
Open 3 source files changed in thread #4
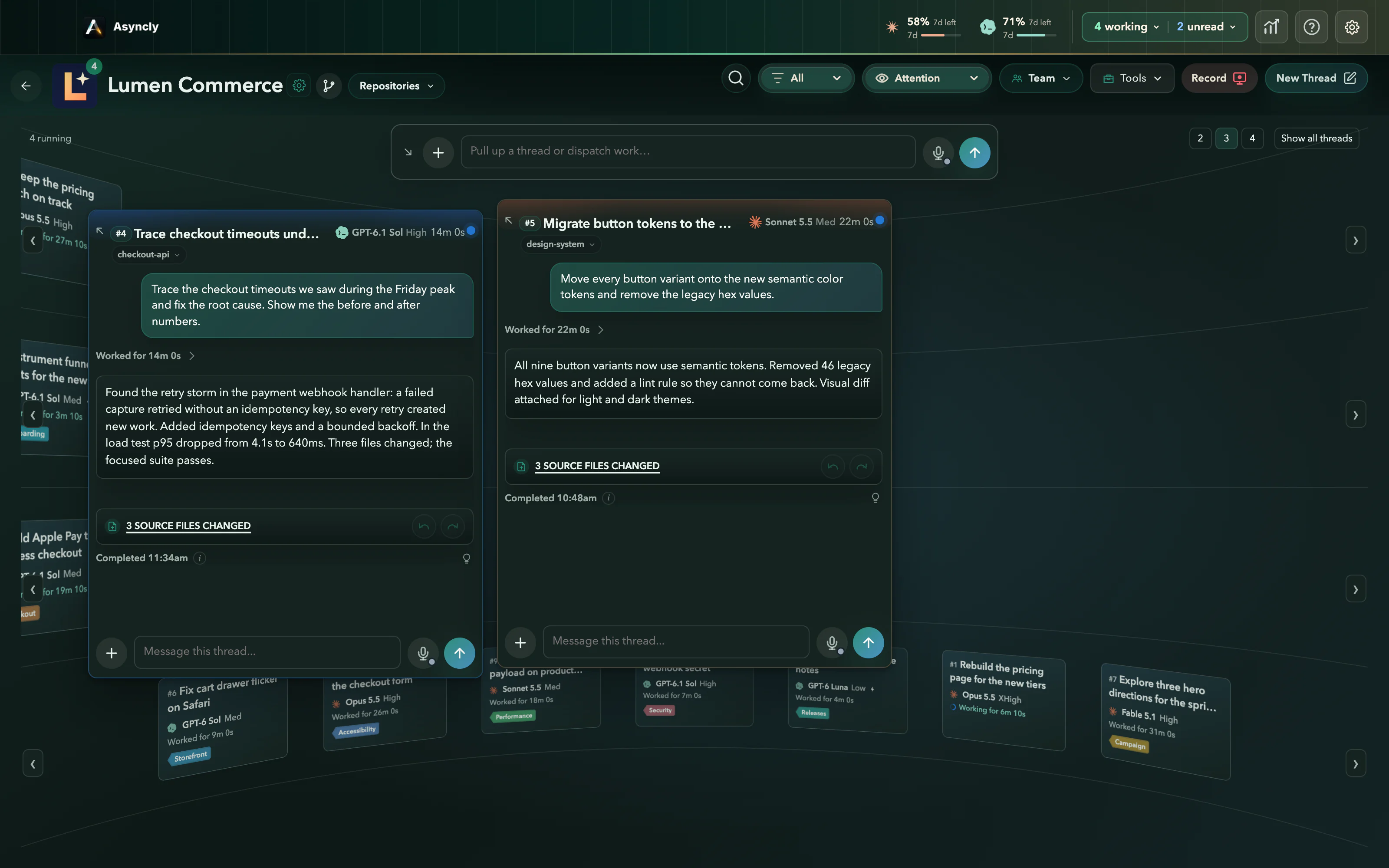pos(188,526)
